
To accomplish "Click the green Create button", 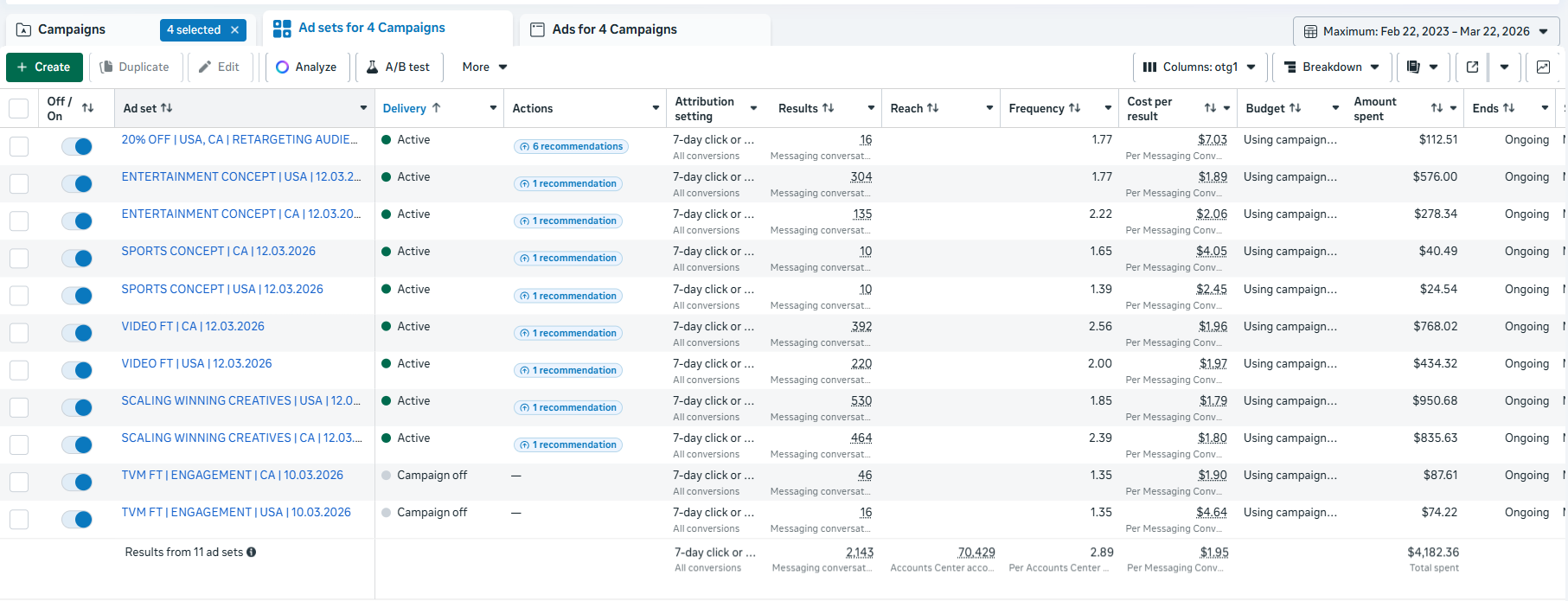I will [44, 67].
